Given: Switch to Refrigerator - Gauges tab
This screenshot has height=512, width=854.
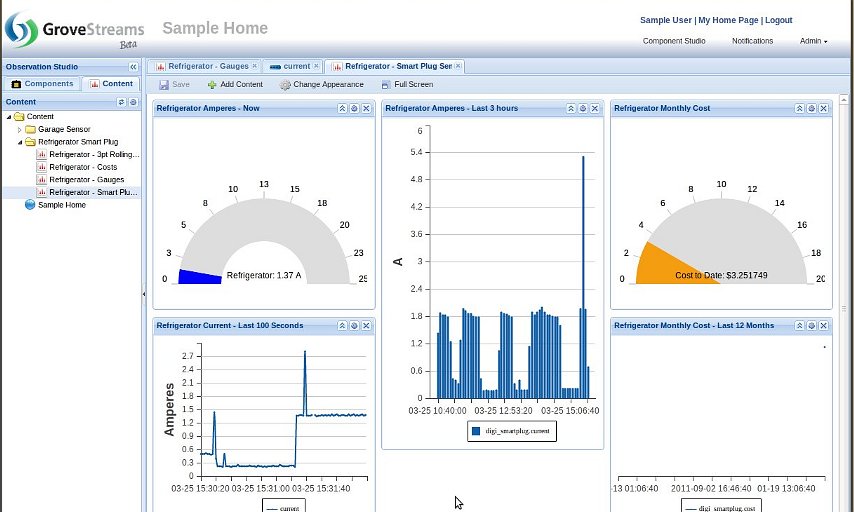Looking at the screenshot, I should coord(203,66).
